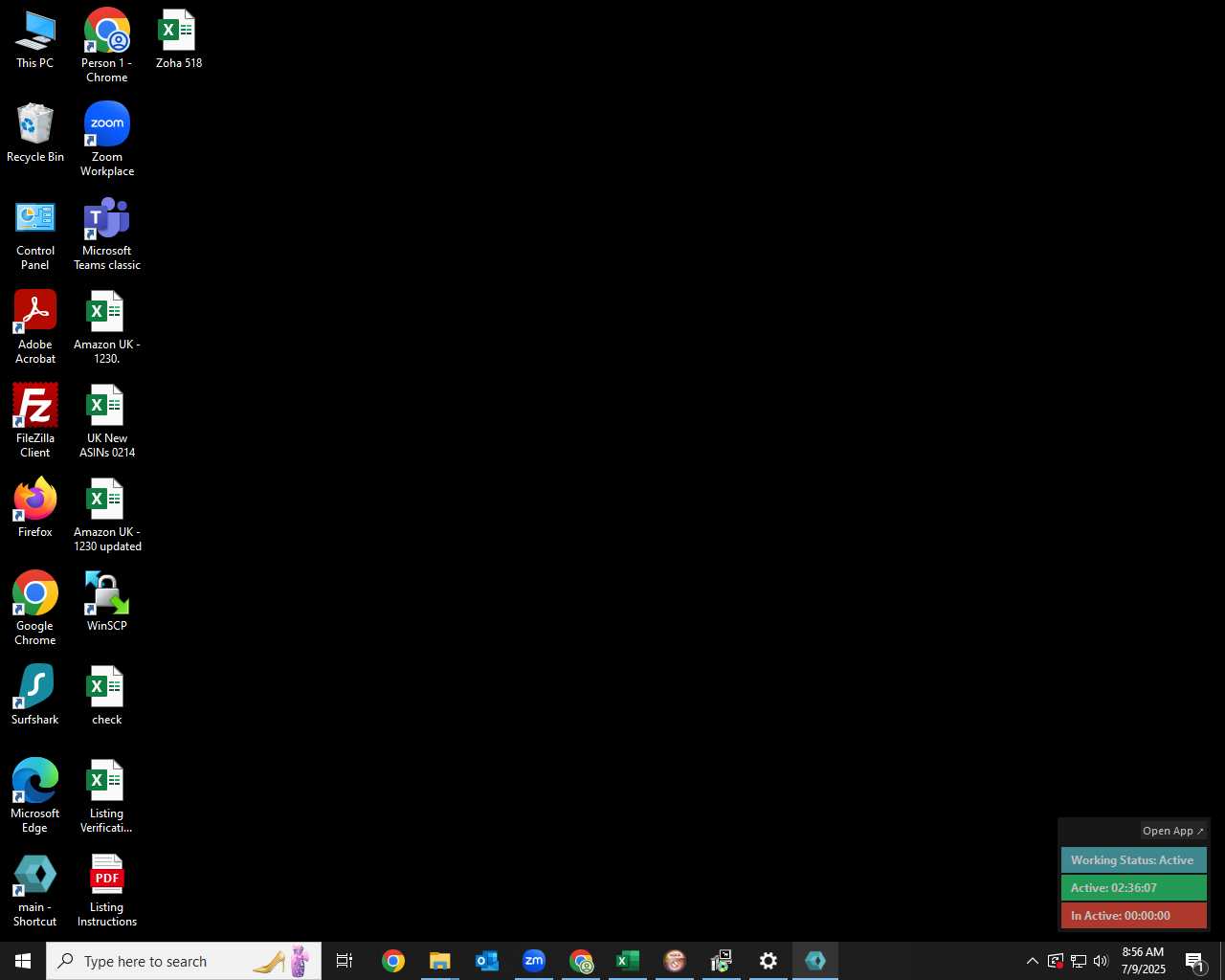
Task: Launch Surfshark desktop shortcut
Action: [35, 697]
